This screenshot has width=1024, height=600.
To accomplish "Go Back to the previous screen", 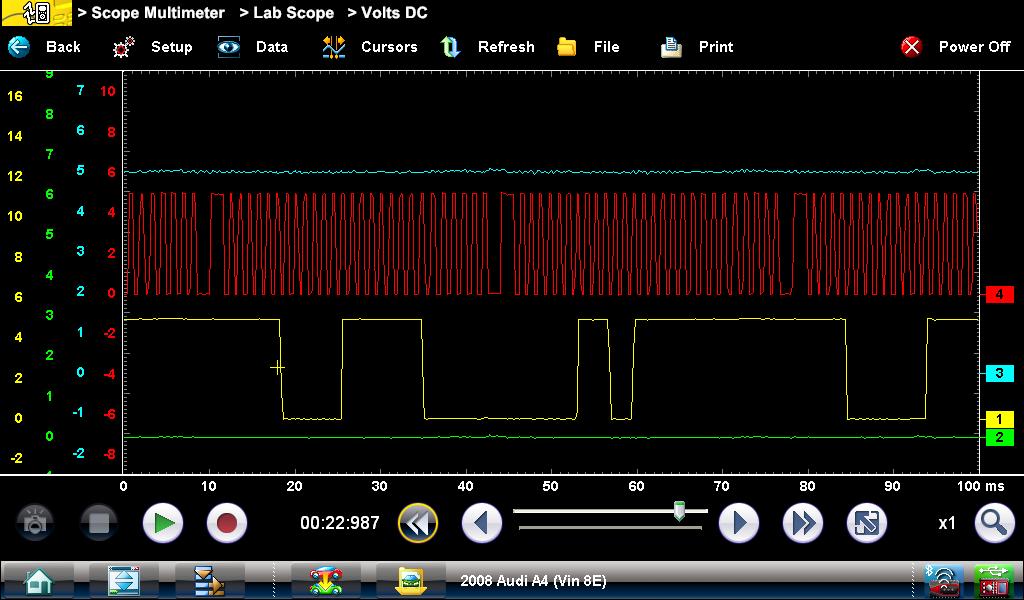I will [x=46, y=47].
